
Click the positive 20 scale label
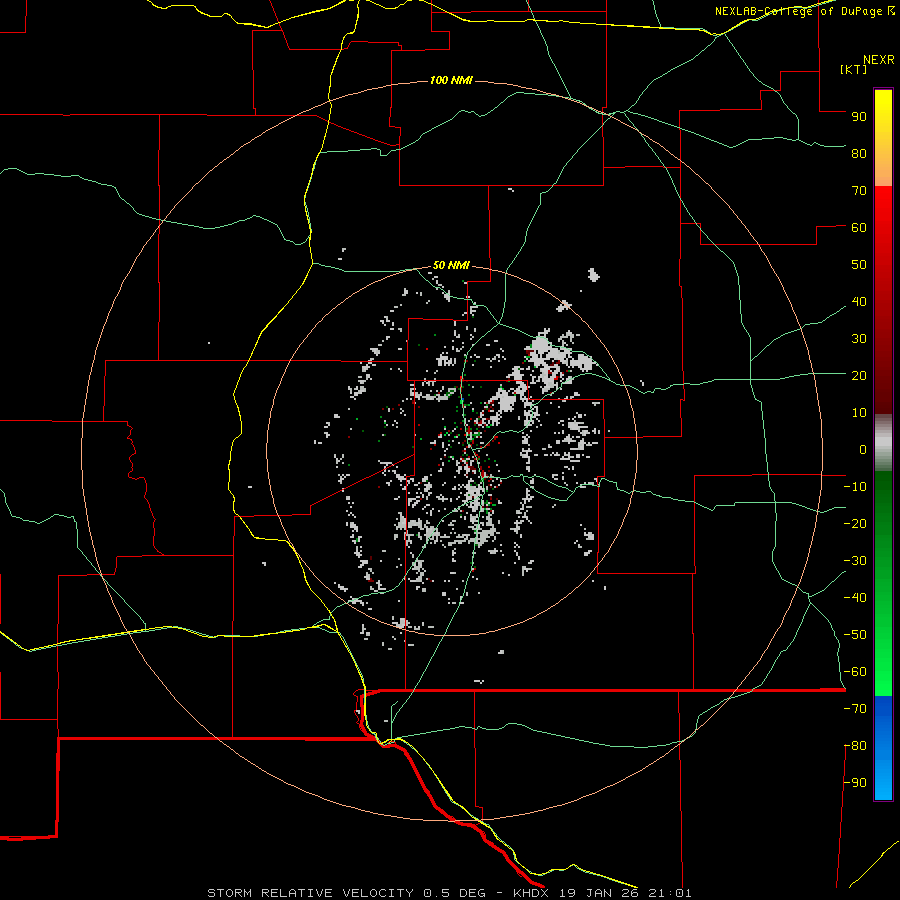[x=859, y=375]
